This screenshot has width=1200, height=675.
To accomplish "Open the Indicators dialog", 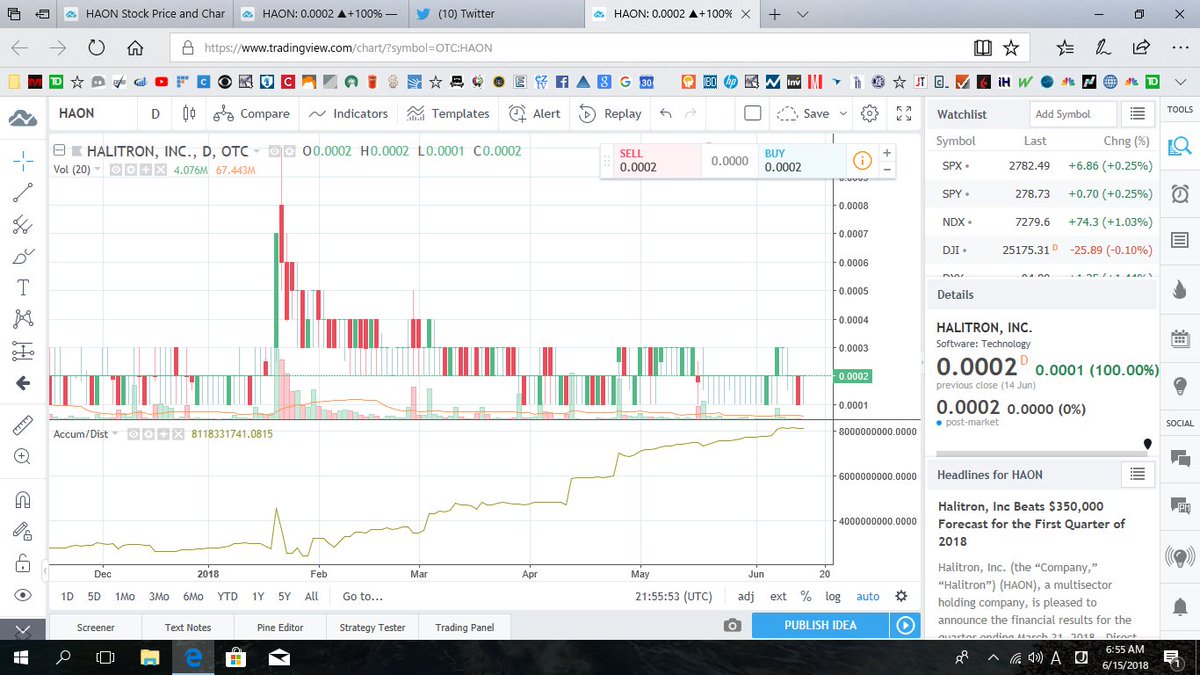I will (x=348, y=114).
